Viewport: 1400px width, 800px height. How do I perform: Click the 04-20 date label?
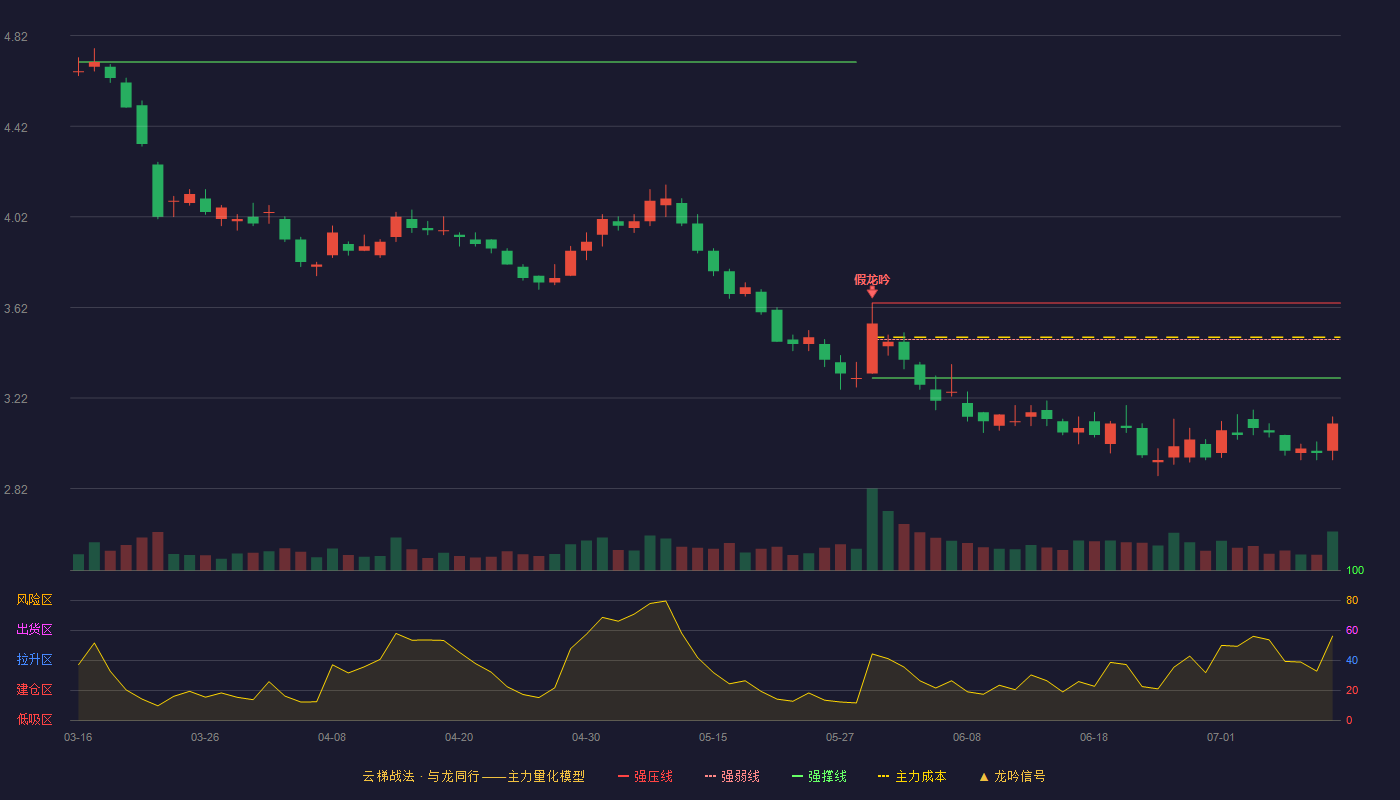point(459,737)
